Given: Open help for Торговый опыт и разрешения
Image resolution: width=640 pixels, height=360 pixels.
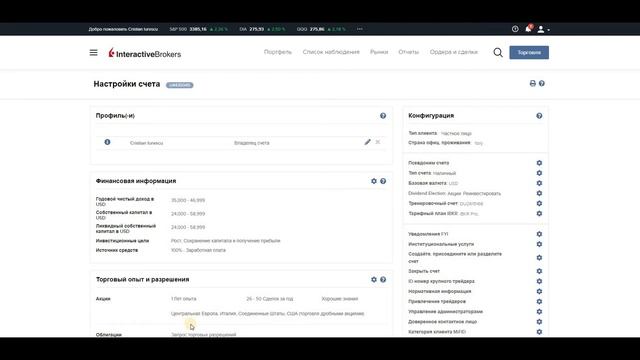Looking at the screenshot, I should pos(383,280).
